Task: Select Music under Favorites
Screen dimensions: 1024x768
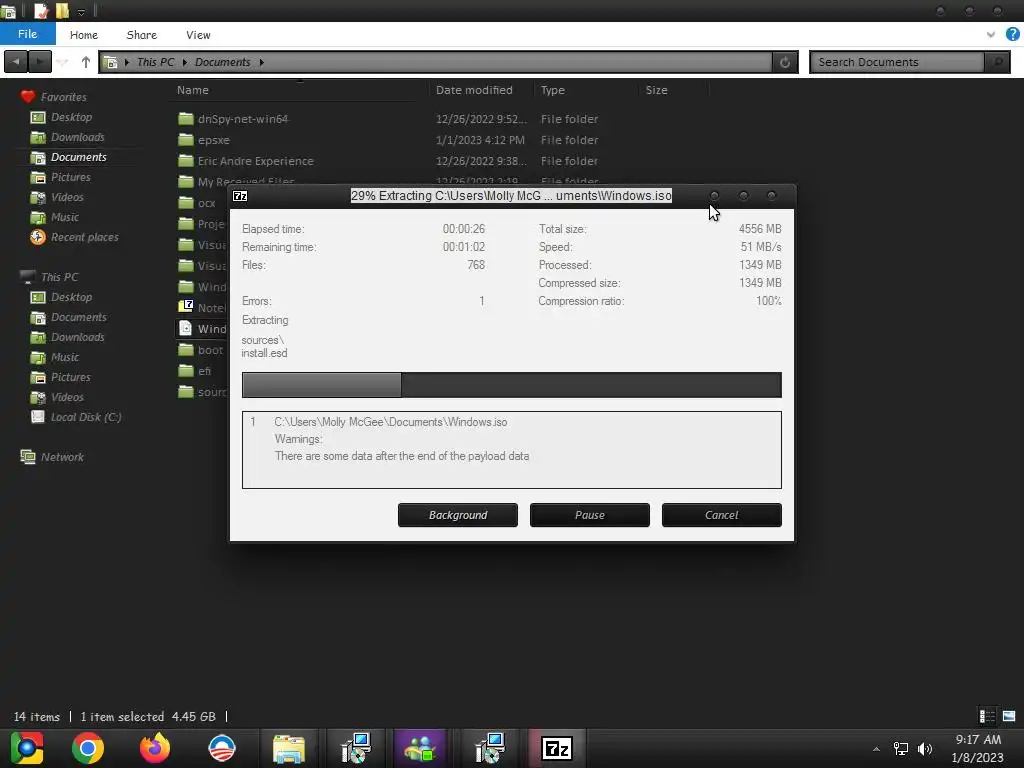Action: coord(65,217)
